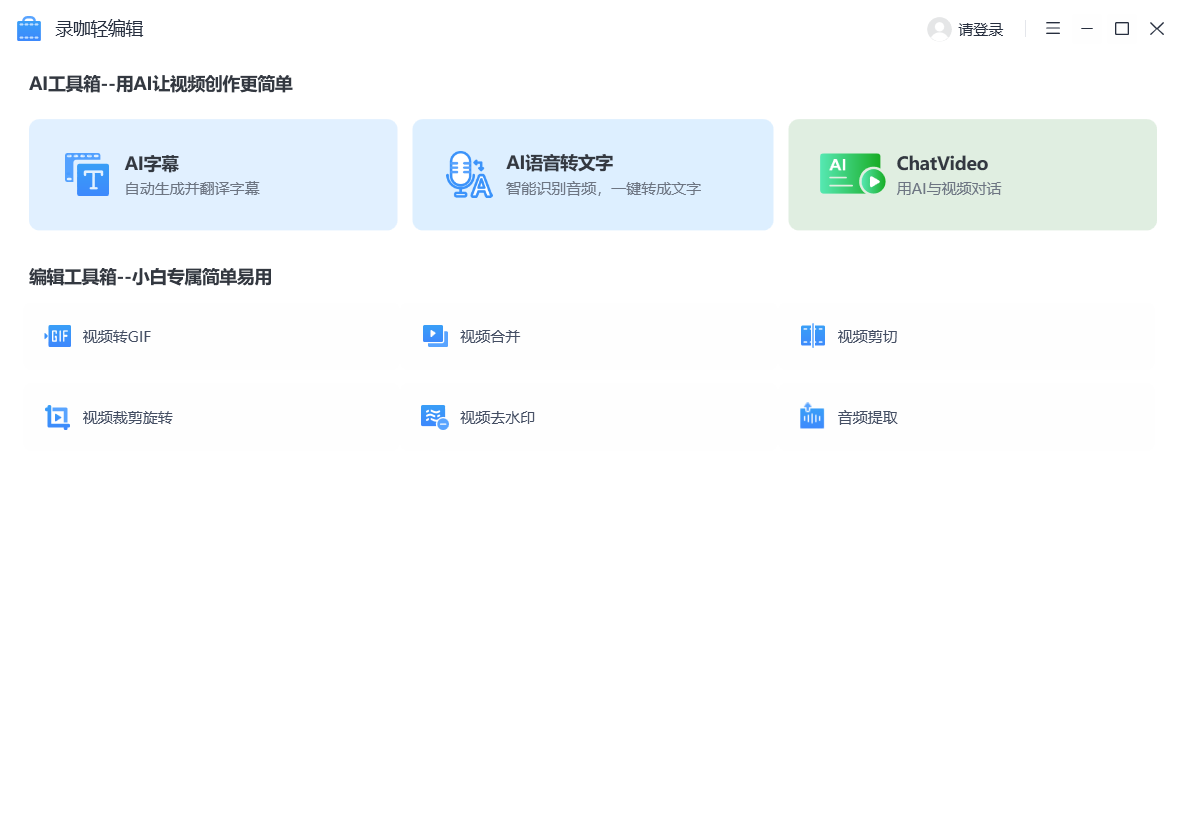Screen dimensions: 1182x818
Task: Open the 音频提取 tool label
Action: tap(867, 418)
